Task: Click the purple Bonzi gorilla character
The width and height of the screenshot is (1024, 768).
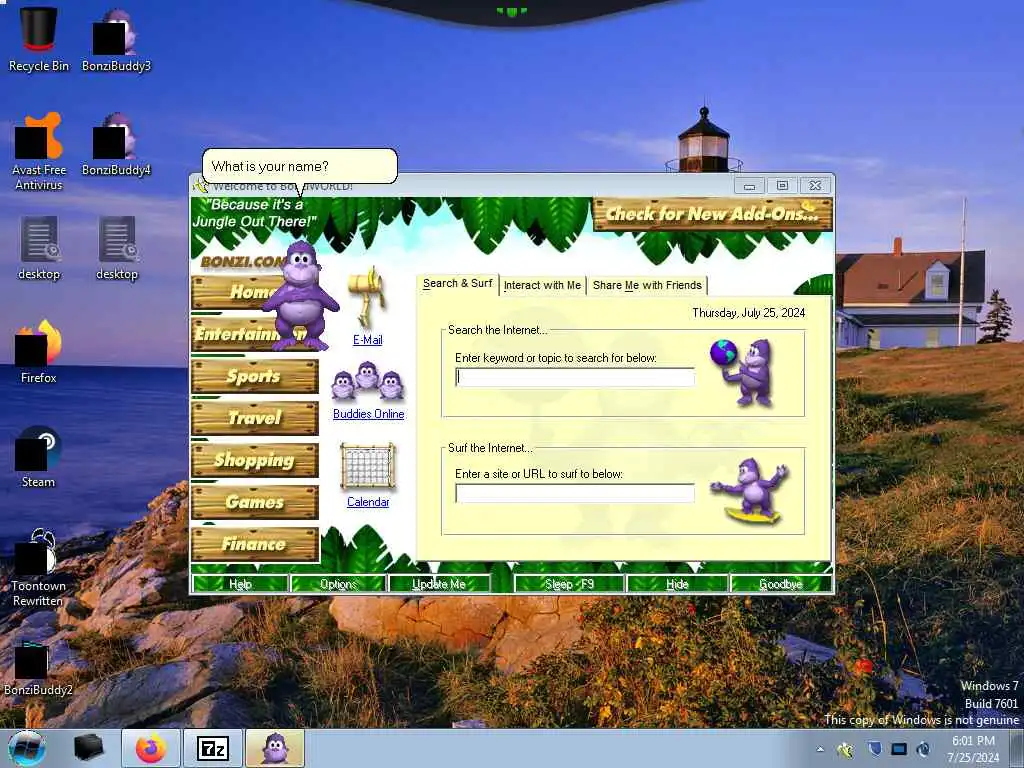Action: pos(300,295)
